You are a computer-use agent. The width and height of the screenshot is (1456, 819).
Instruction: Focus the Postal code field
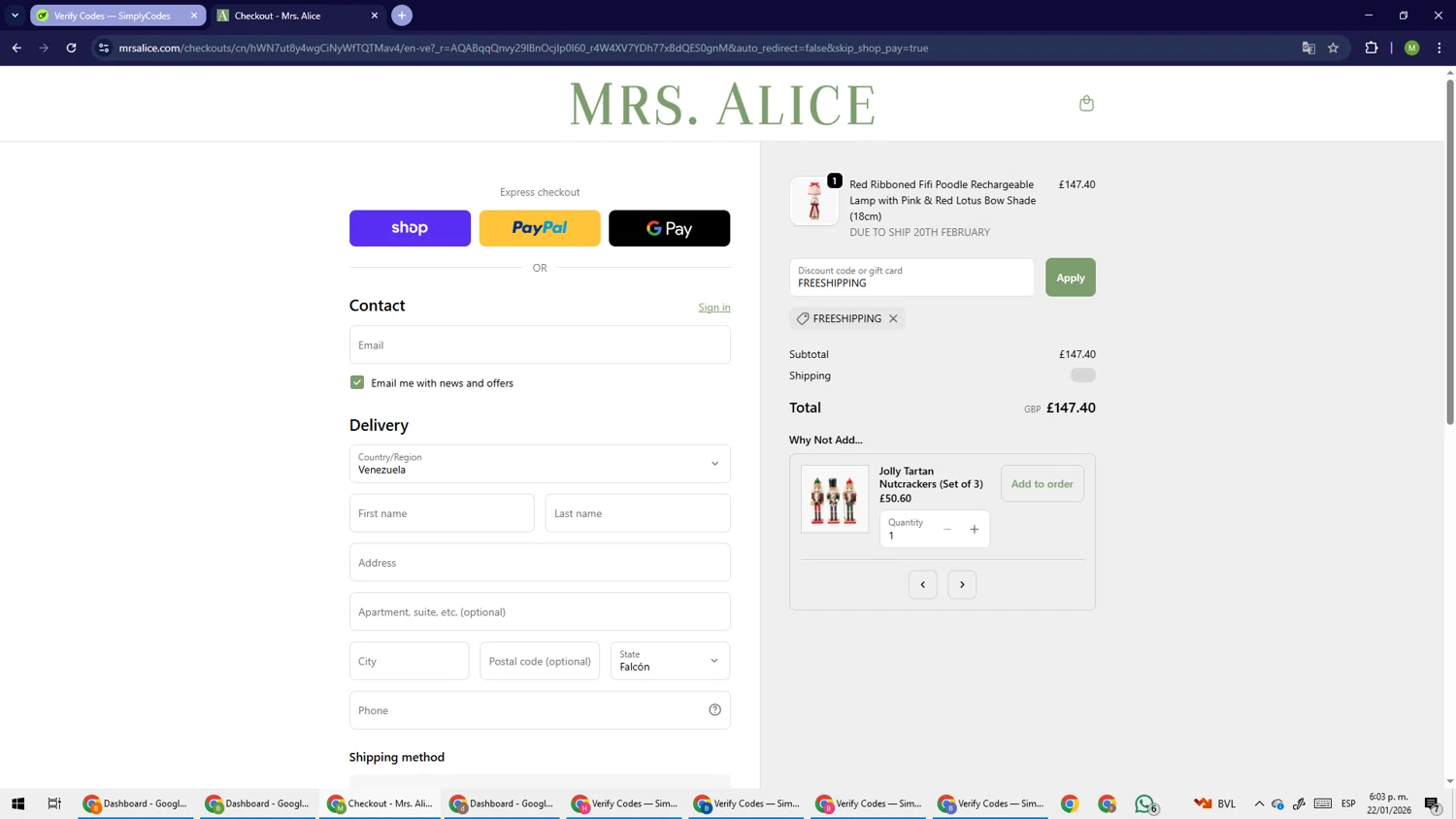540,661
